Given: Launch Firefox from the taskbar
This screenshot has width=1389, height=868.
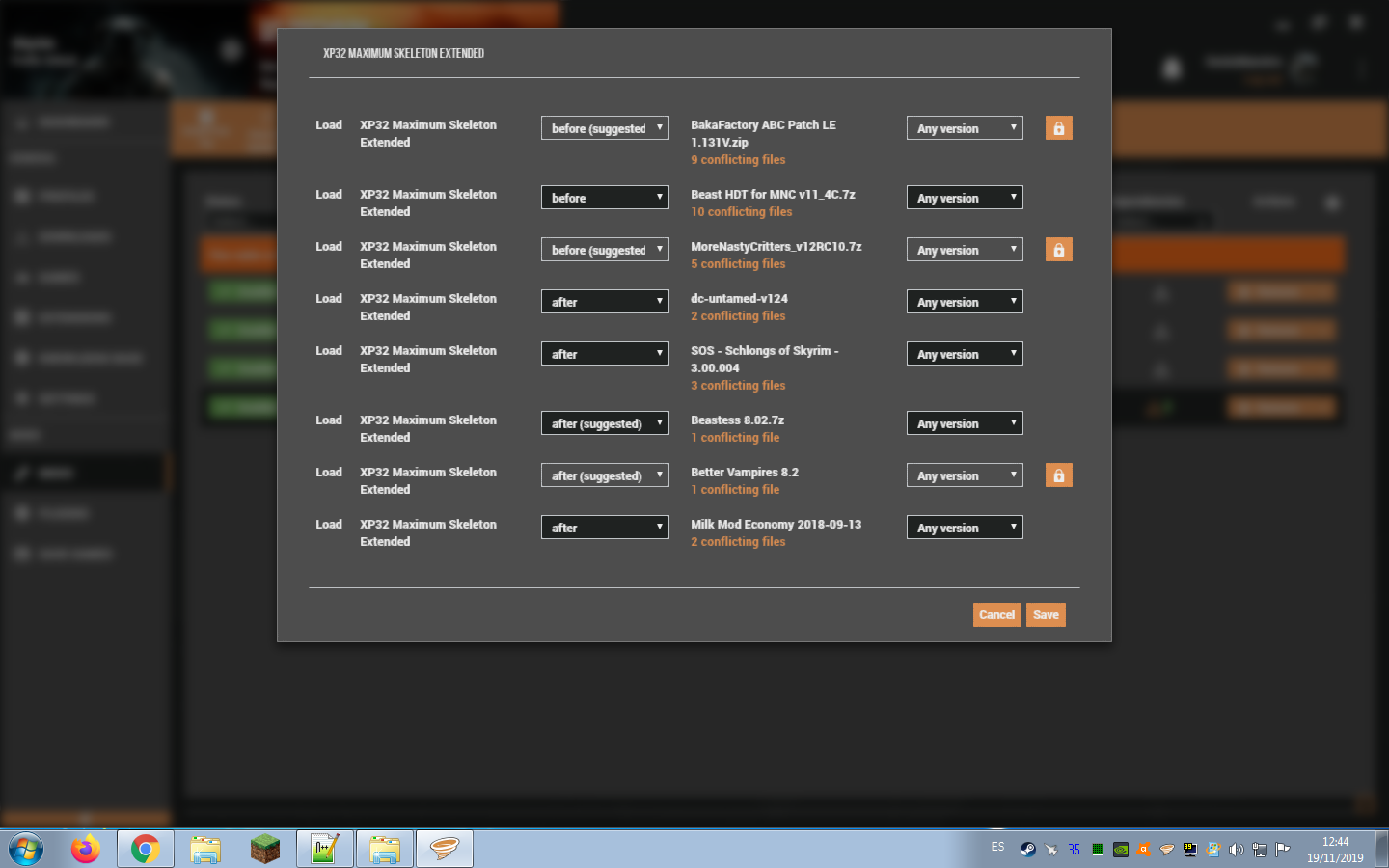Looking at the screenshot, I should 86,850.
